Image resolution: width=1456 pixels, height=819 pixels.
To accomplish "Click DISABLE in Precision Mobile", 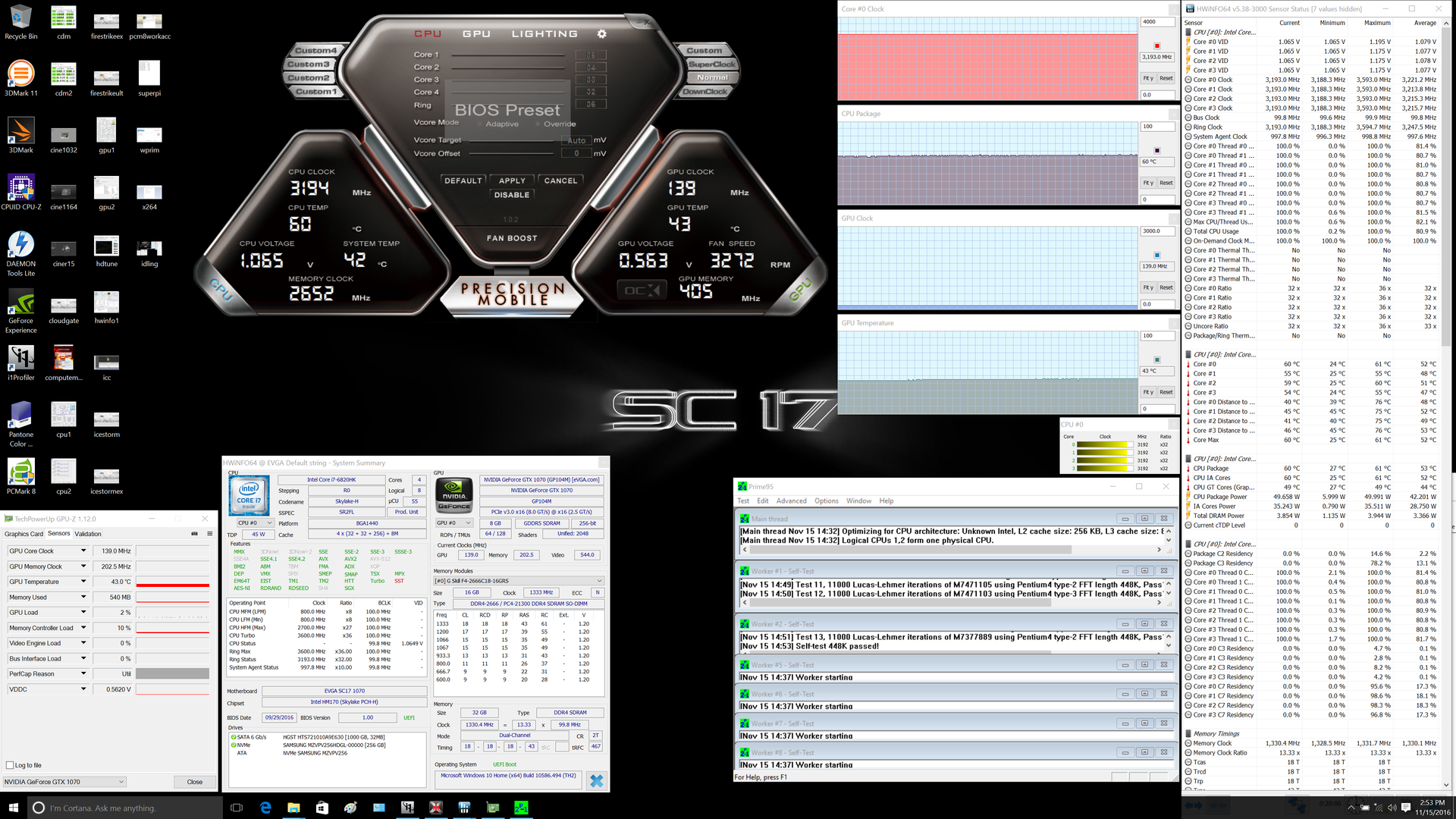I will click(512, 195).
